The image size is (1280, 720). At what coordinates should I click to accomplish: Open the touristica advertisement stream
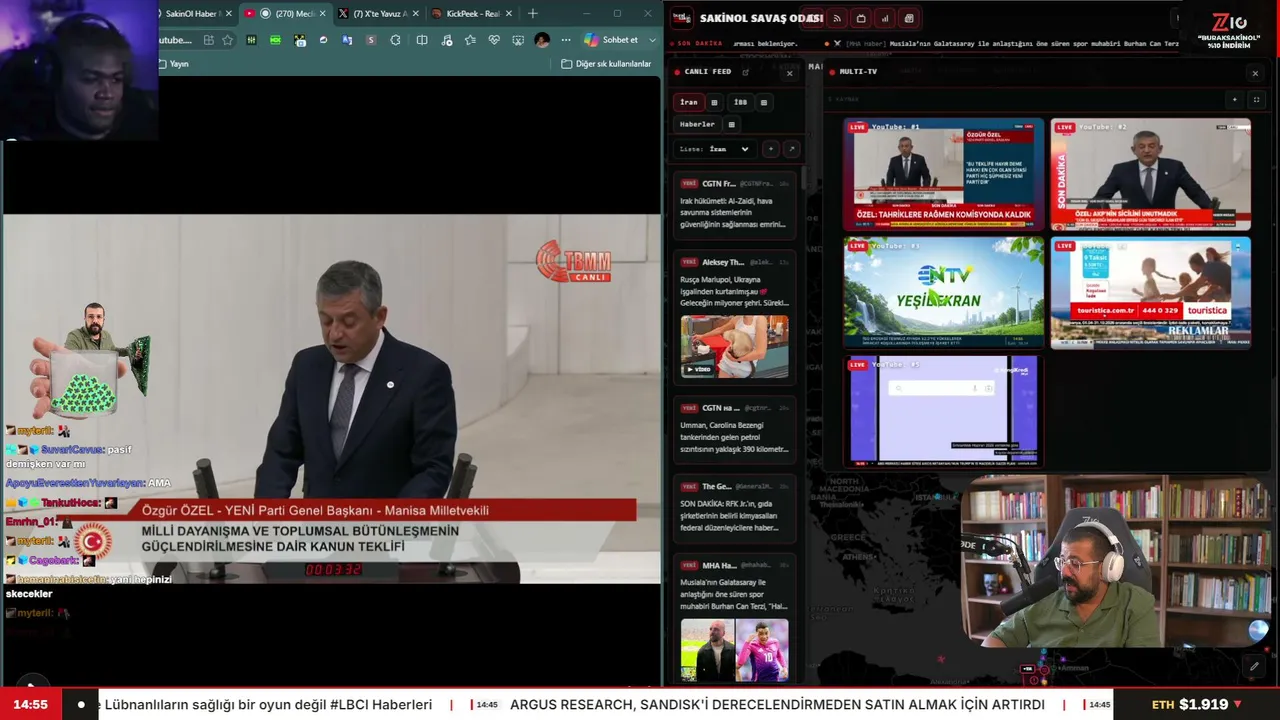click(1151, 292)
